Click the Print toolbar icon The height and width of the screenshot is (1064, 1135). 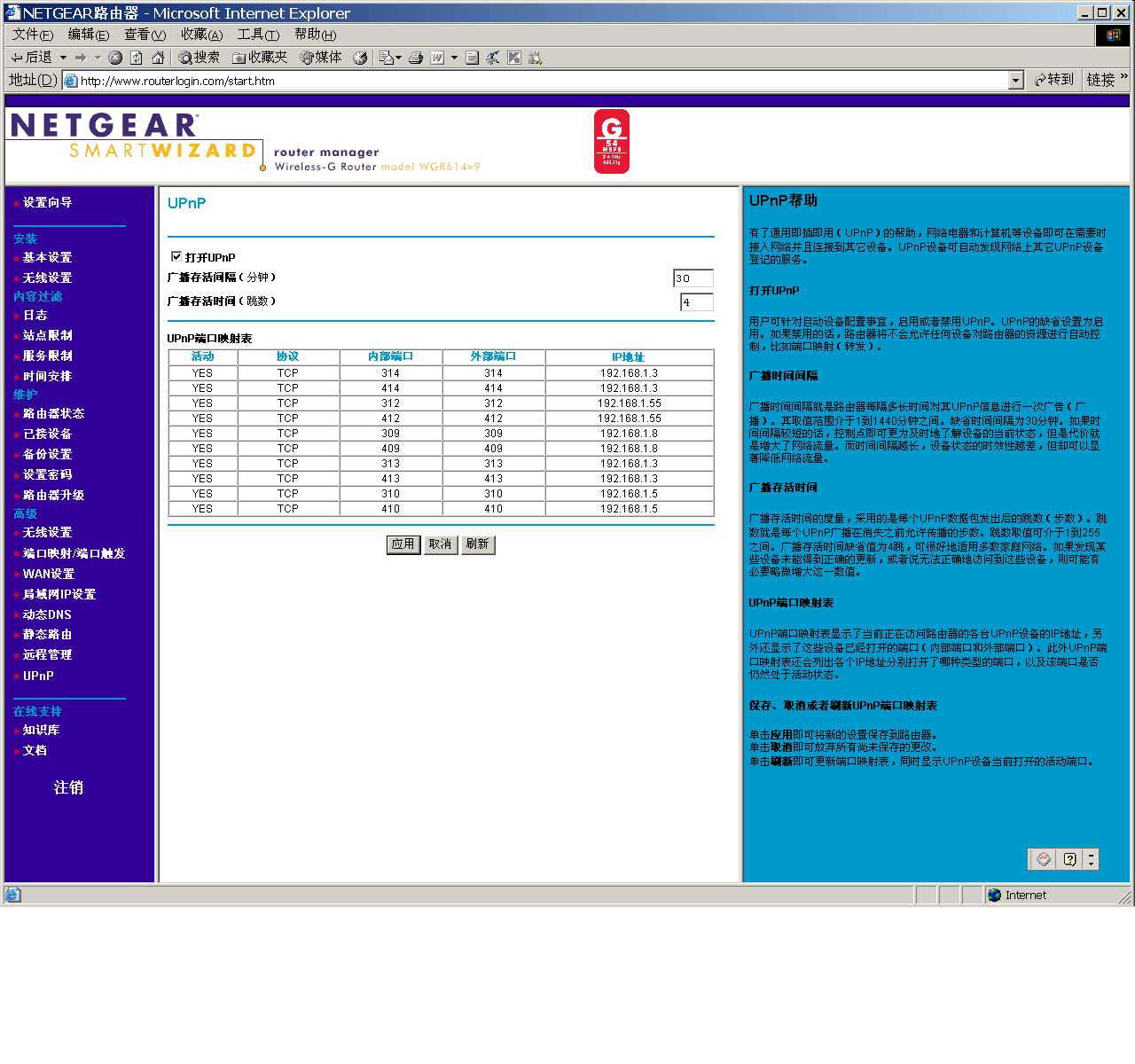coord(416,57)
